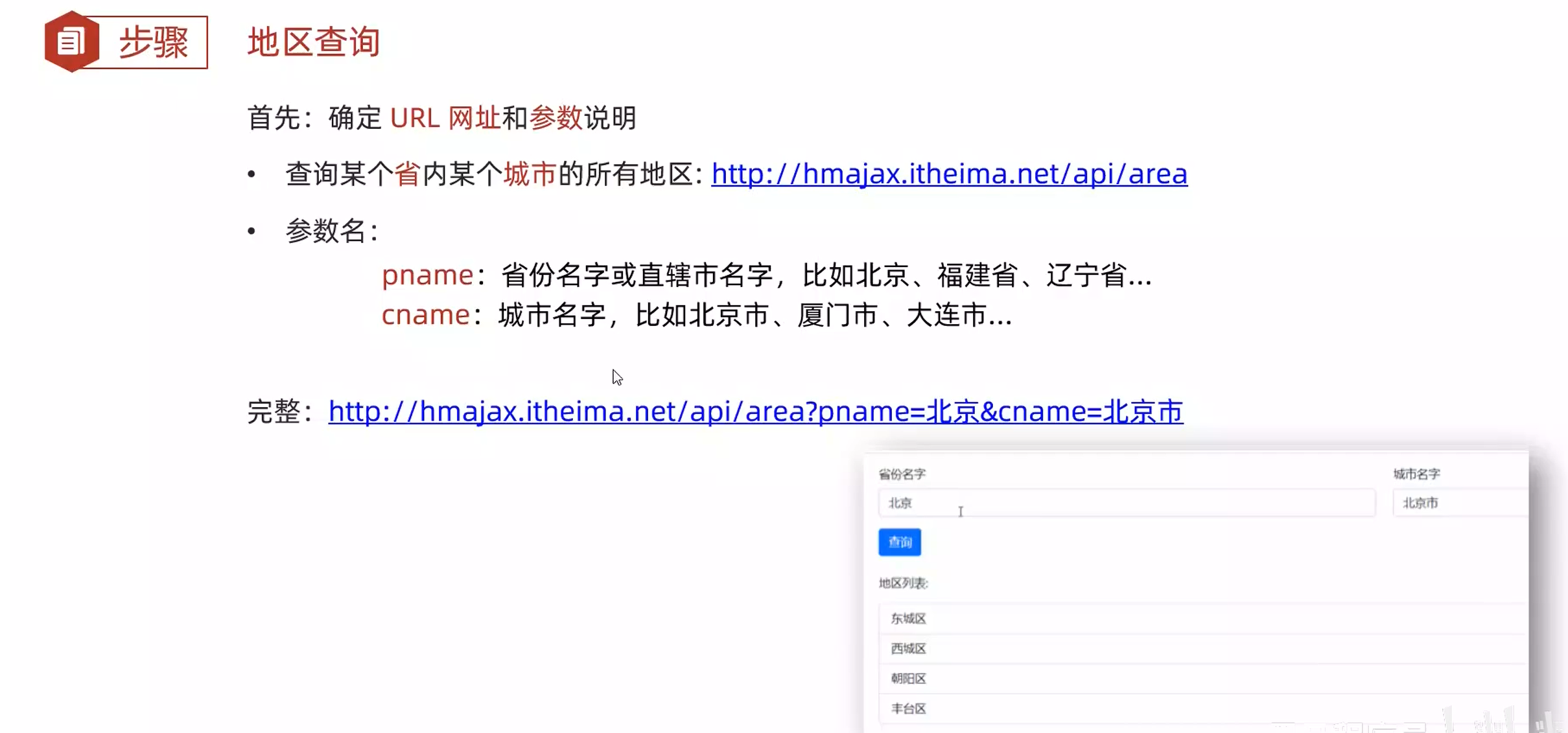
Task: Focus the 城市名字 input containing 北京市
Action: coord(1460,503)
